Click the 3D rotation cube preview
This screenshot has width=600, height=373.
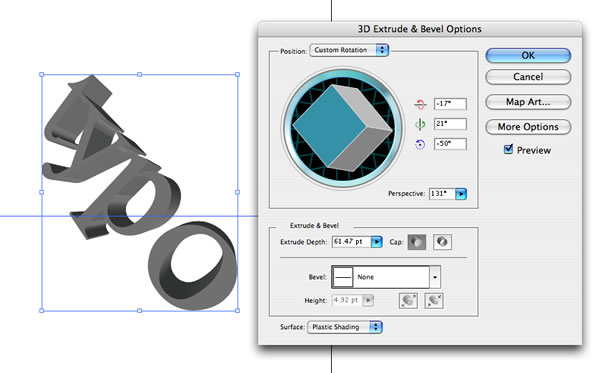342,128
